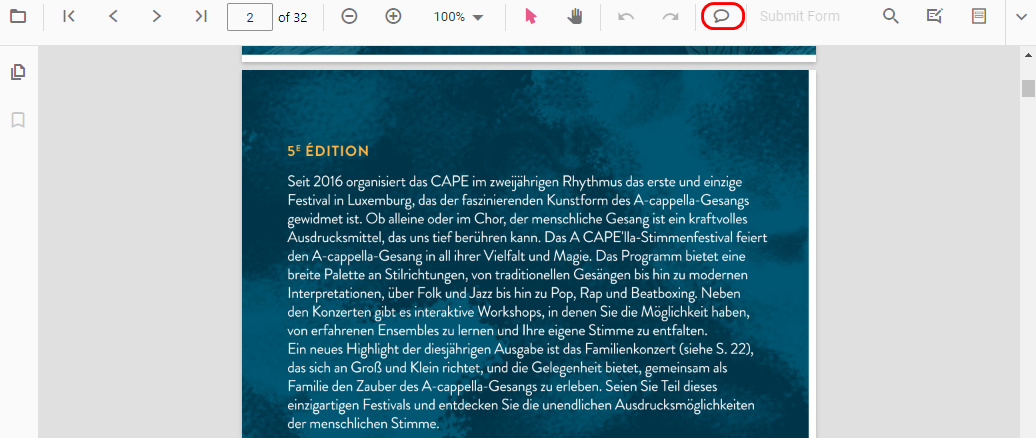Zoom out with the minus icon
The height and width of the screenshot is (438, 1036).
pos(350,17)
